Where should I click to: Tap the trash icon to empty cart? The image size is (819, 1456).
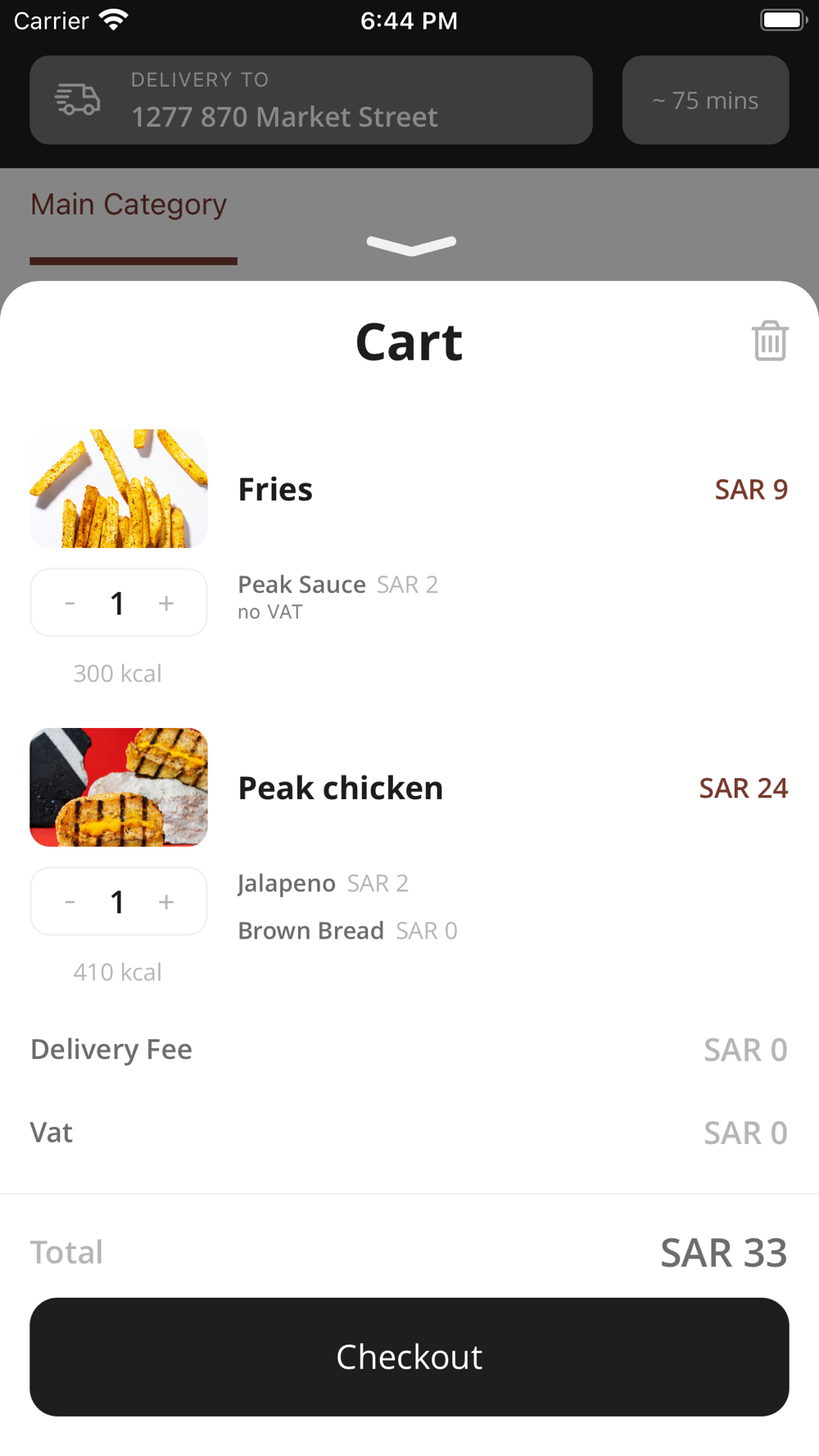coord(770,341)
